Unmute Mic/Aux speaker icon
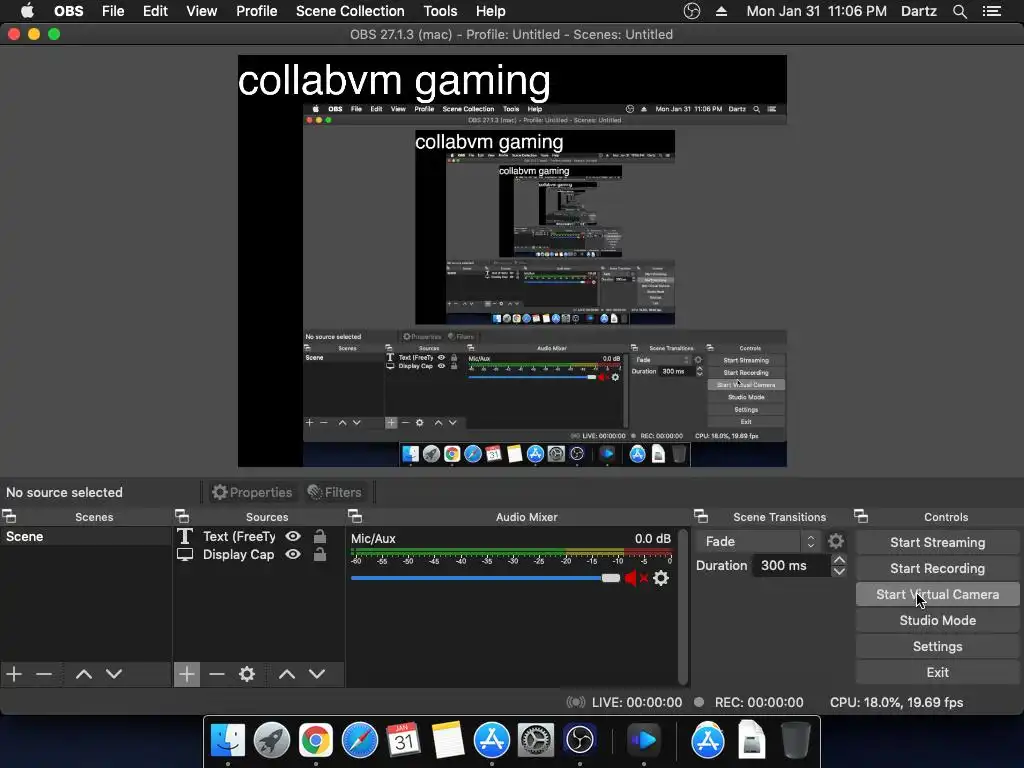1024x768 pixels. 635,578
